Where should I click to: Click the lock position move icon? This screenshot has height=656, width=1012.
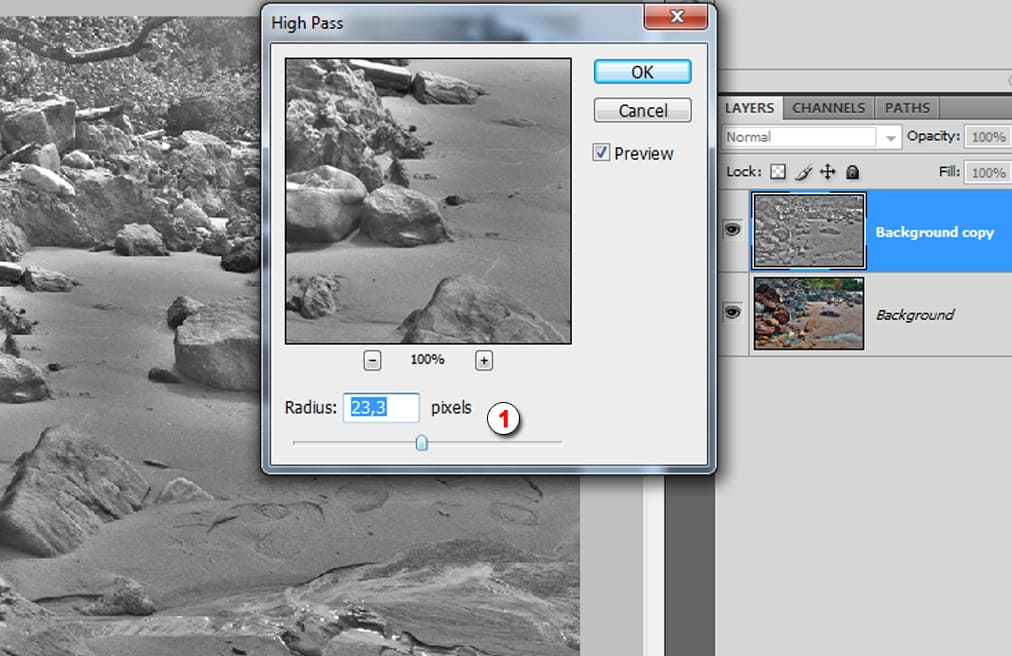pos(827,172)
